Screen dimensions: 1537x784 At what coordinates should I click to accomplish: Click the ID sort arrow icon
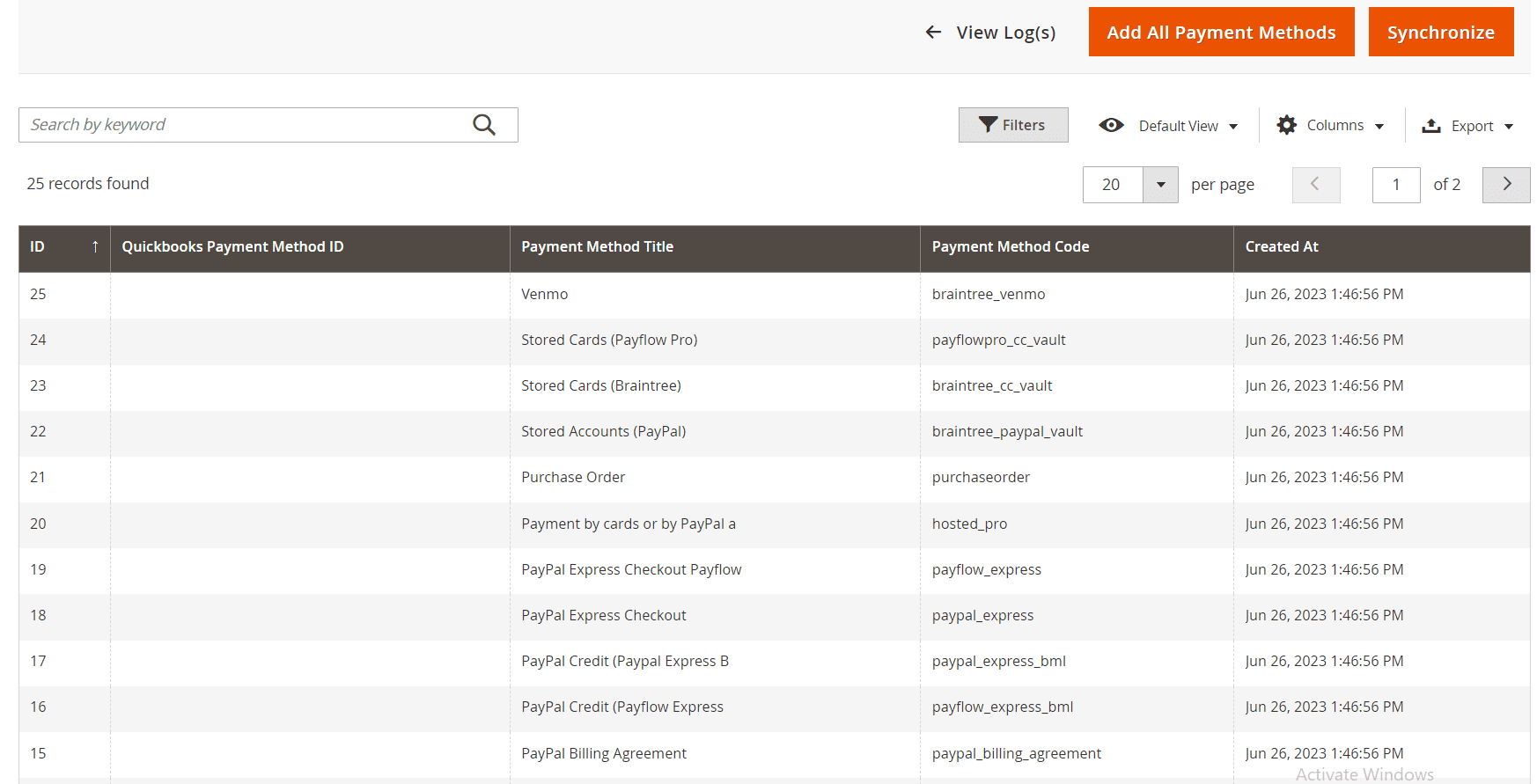(x=95, y=246)
